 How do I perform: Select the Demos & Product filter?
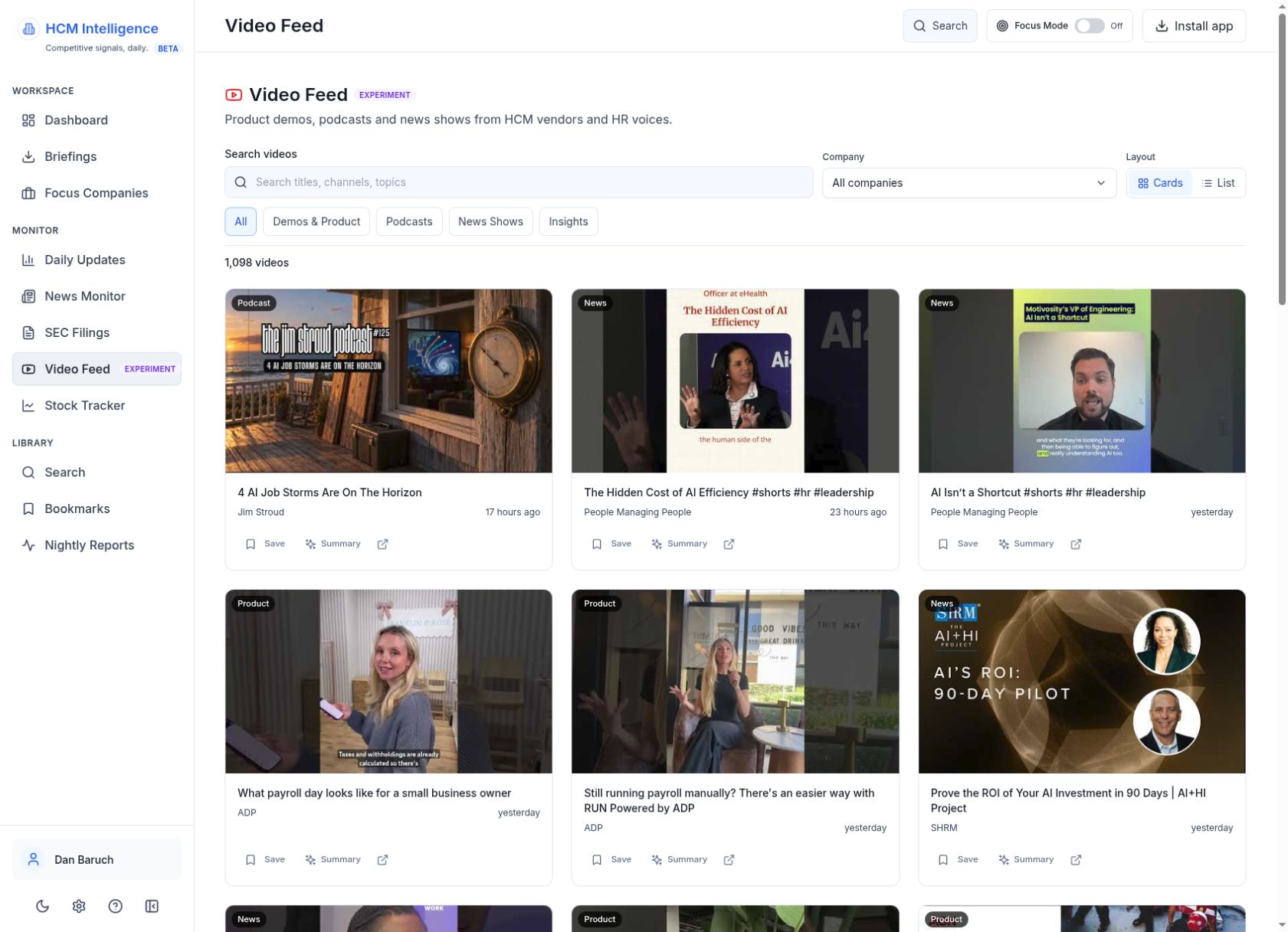(316, 221)
